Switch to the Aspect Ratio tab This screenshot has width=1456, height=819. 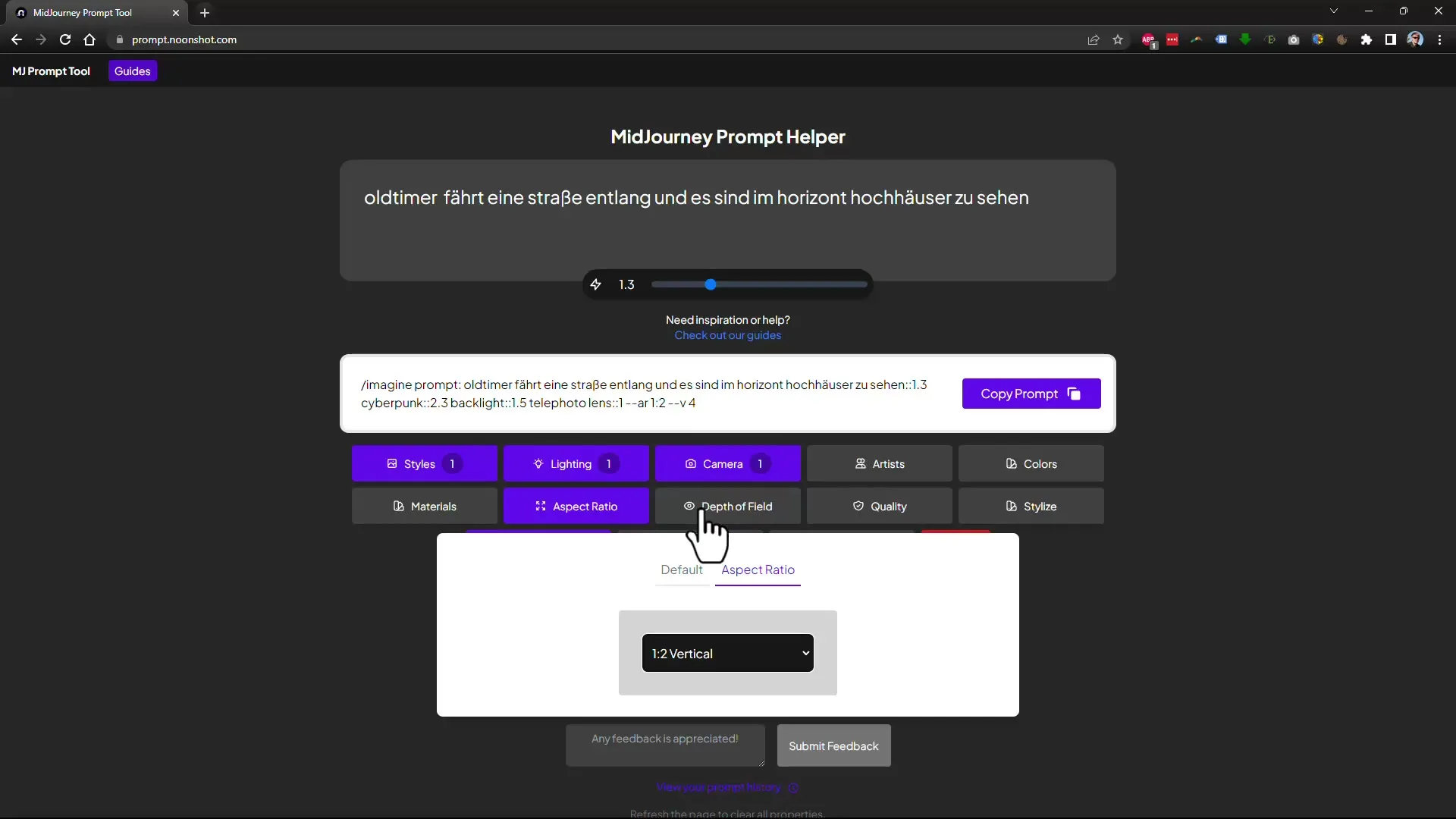pos(758,570)
